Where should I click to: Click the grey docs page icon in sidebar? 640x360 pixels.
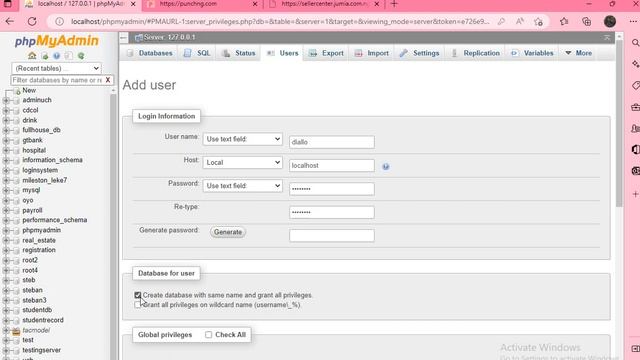coord(69,56)
